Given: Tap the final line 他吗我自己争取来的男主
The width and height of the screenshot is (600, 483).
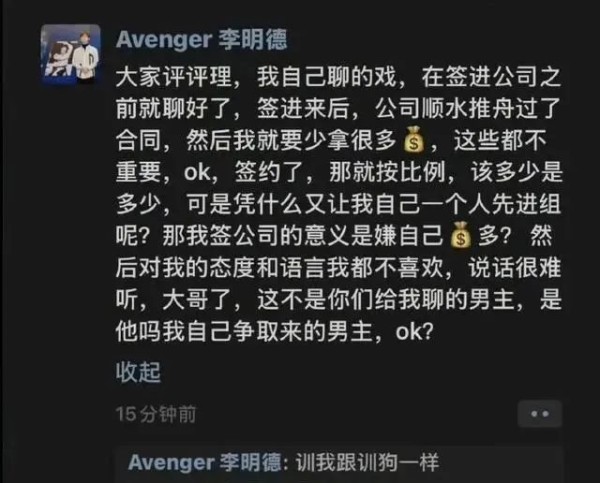Looking at the screenshot, I should click(x=245, y=331).
